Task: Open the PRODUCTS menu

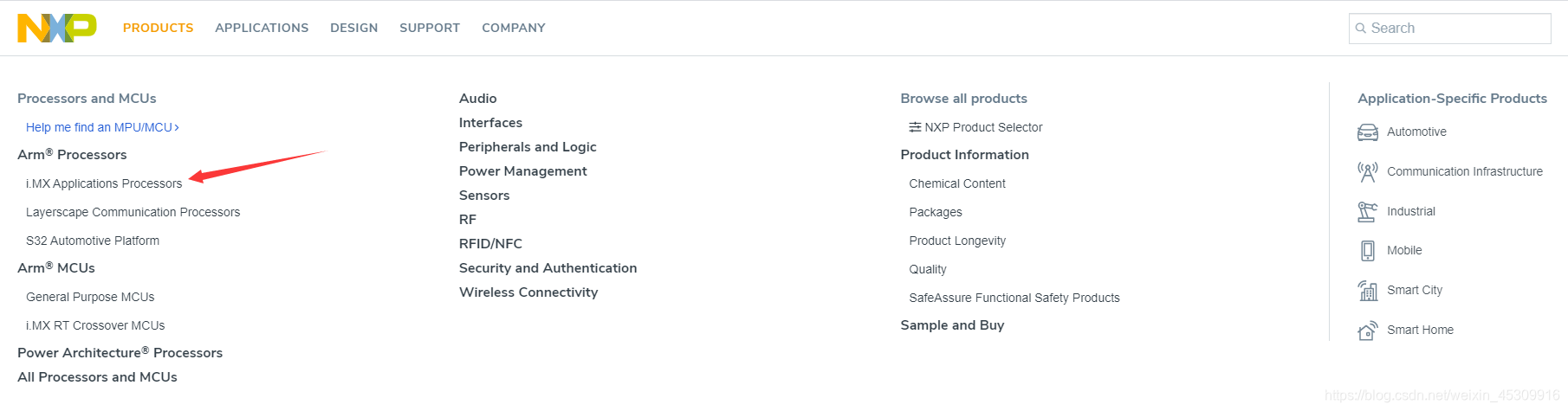Action: (159, 28)
